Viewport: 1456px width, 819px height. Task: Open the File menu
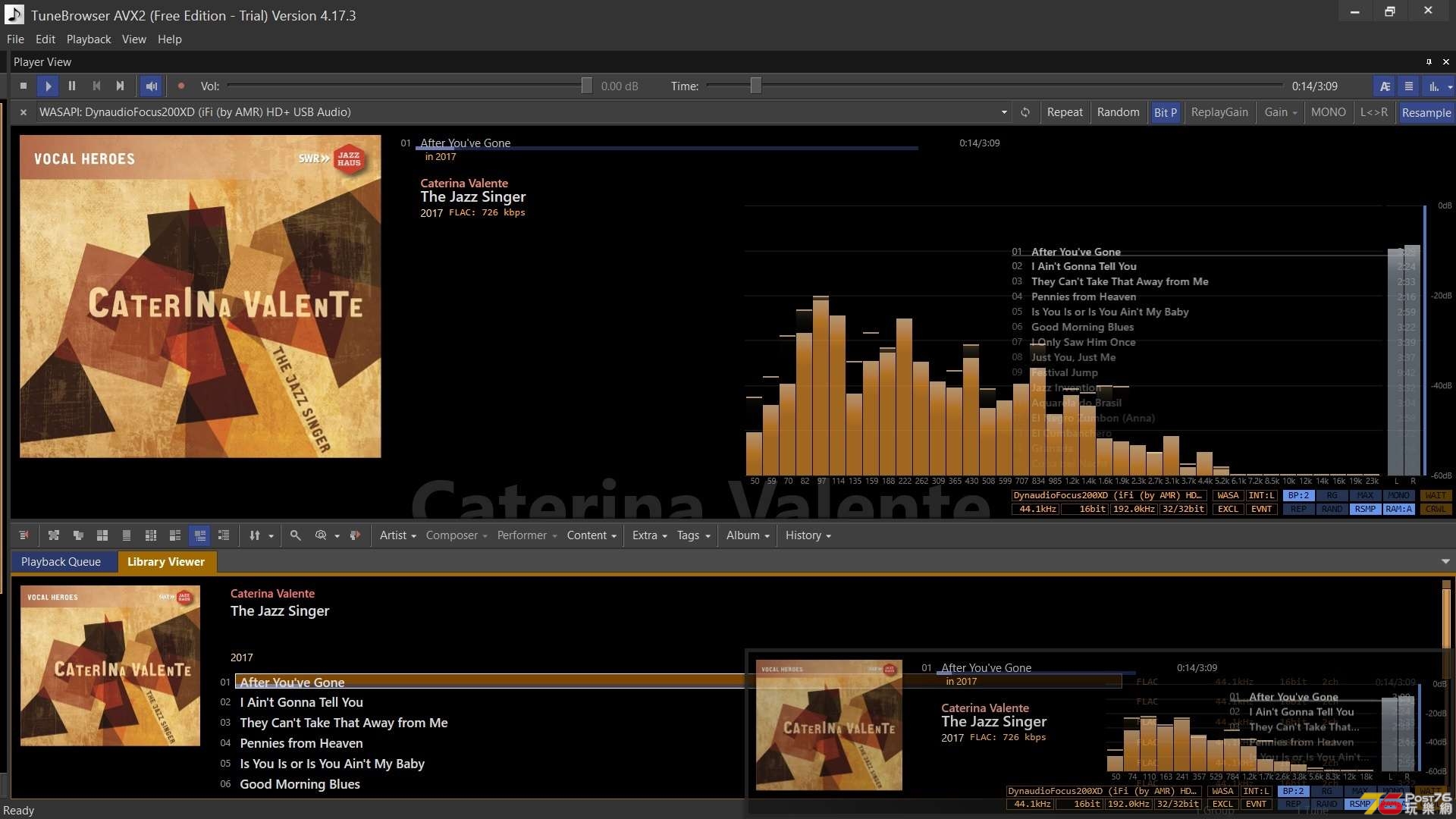pos(15,39)
